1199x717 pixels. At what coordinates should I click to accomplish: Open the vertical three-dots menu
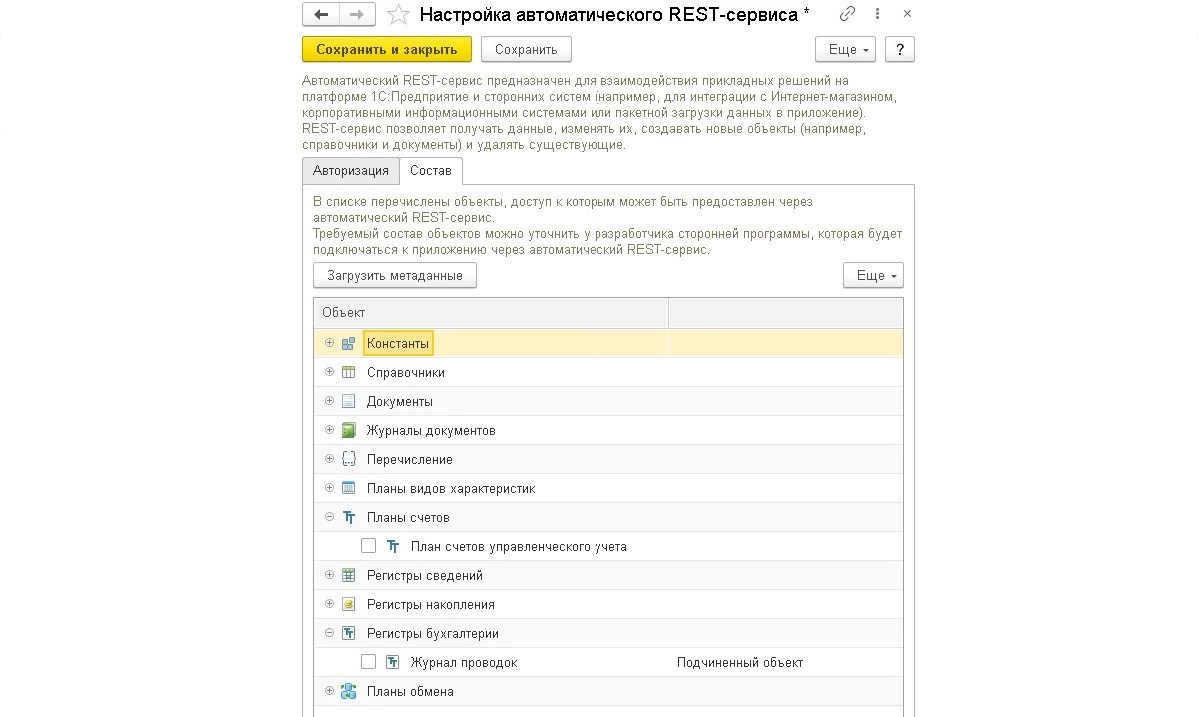[877, 14]
